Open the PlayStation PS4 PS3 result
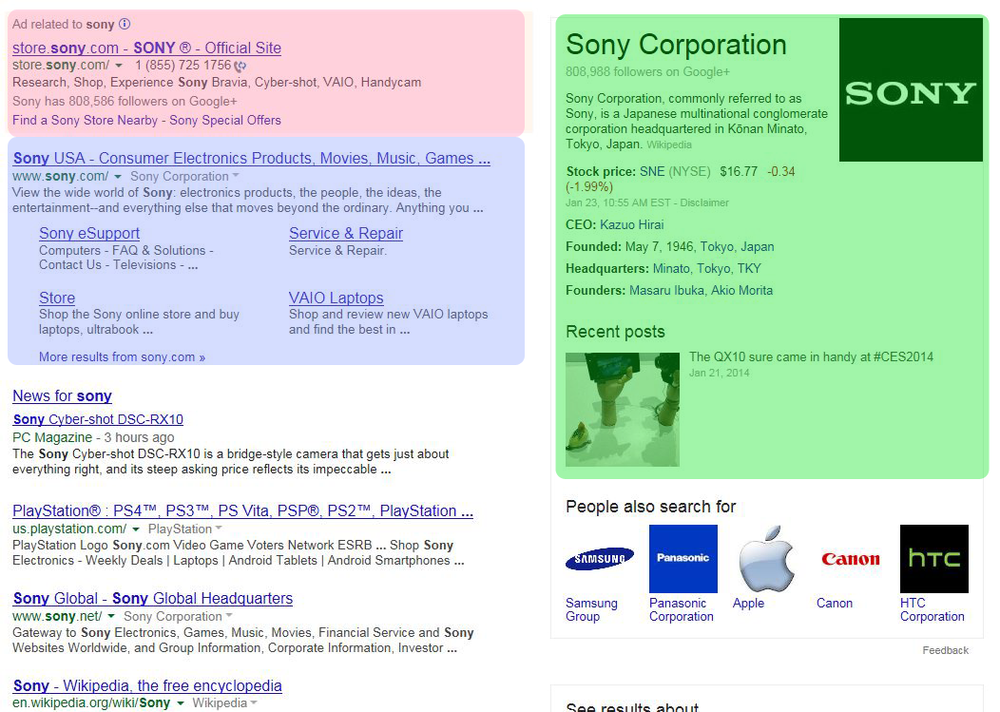 click(243, 511)
